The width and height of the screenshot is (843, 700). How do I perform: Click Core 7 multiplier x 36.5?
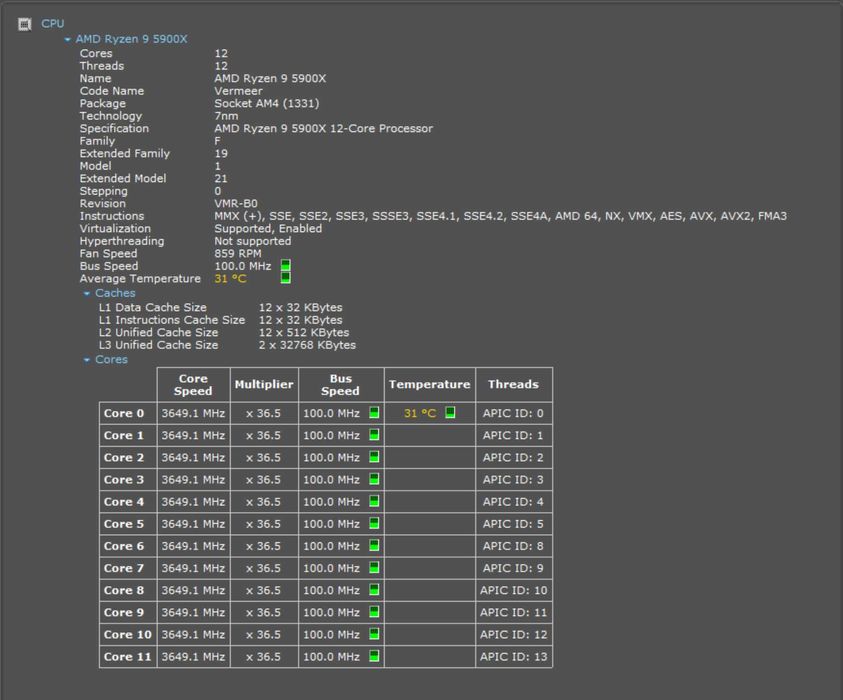[263, 568]
